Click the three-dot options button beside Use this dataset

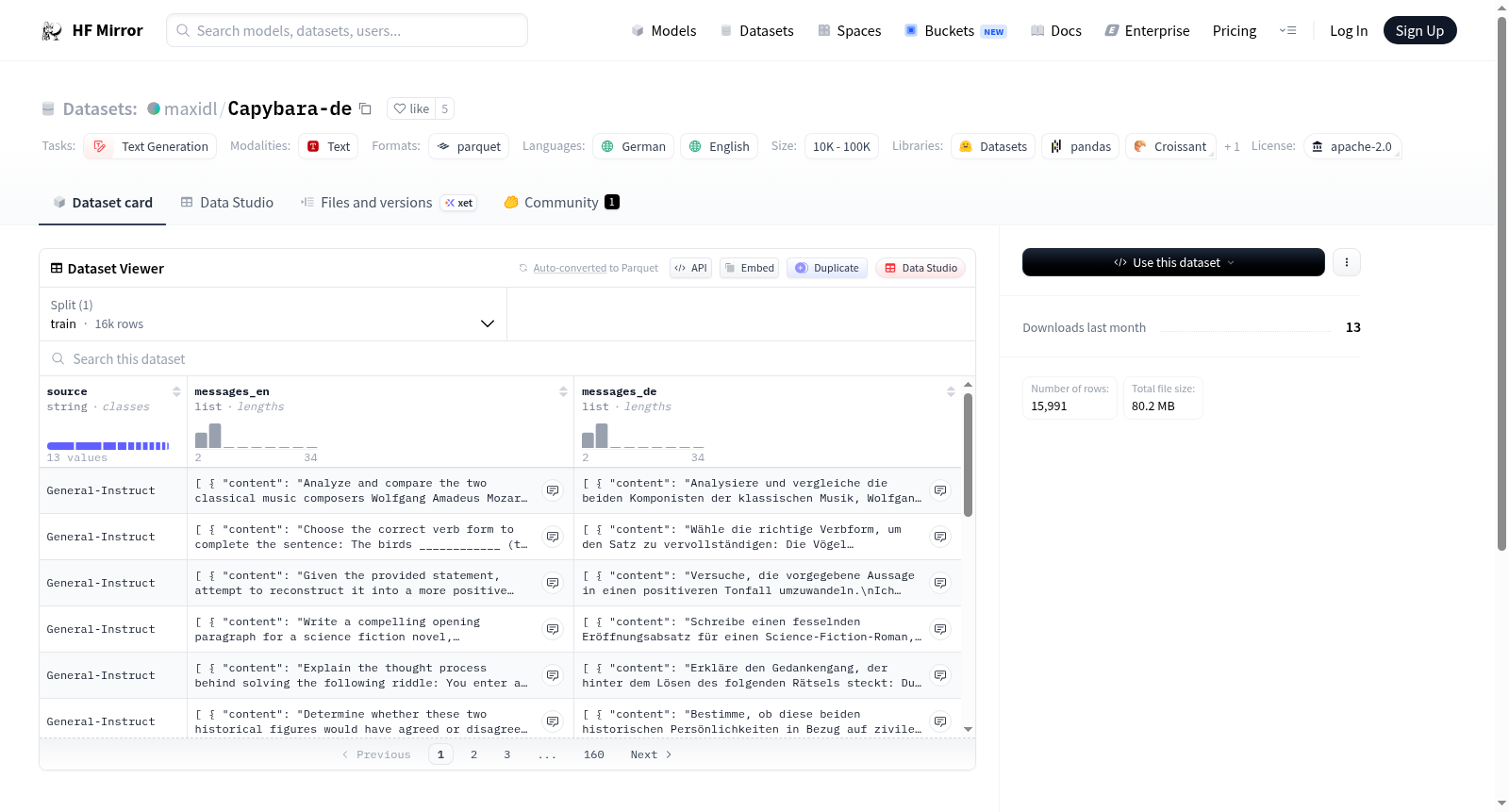pyautogui.click(x=1347, y=262)
